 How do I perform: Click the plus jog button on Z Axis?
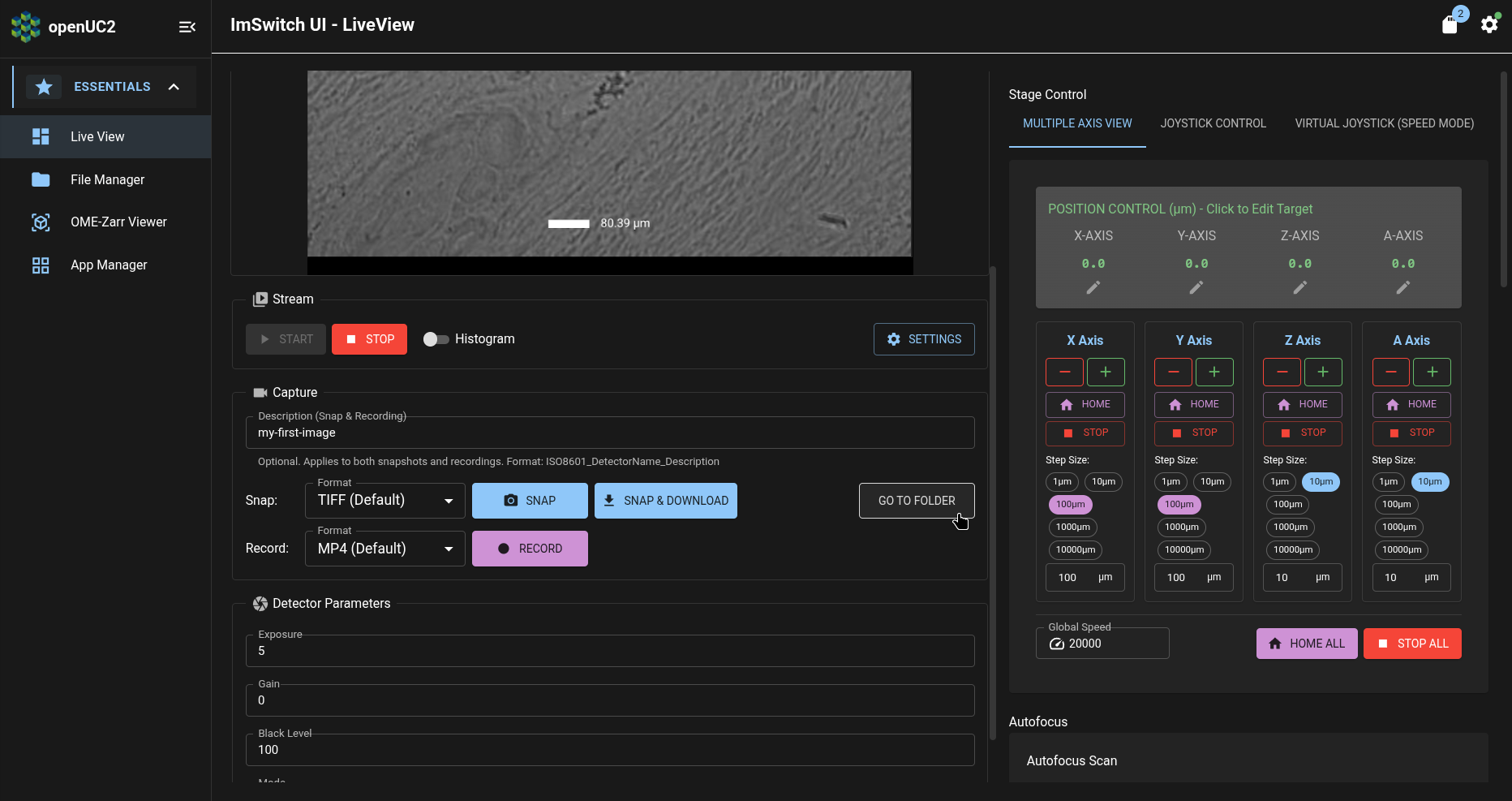1323,372
